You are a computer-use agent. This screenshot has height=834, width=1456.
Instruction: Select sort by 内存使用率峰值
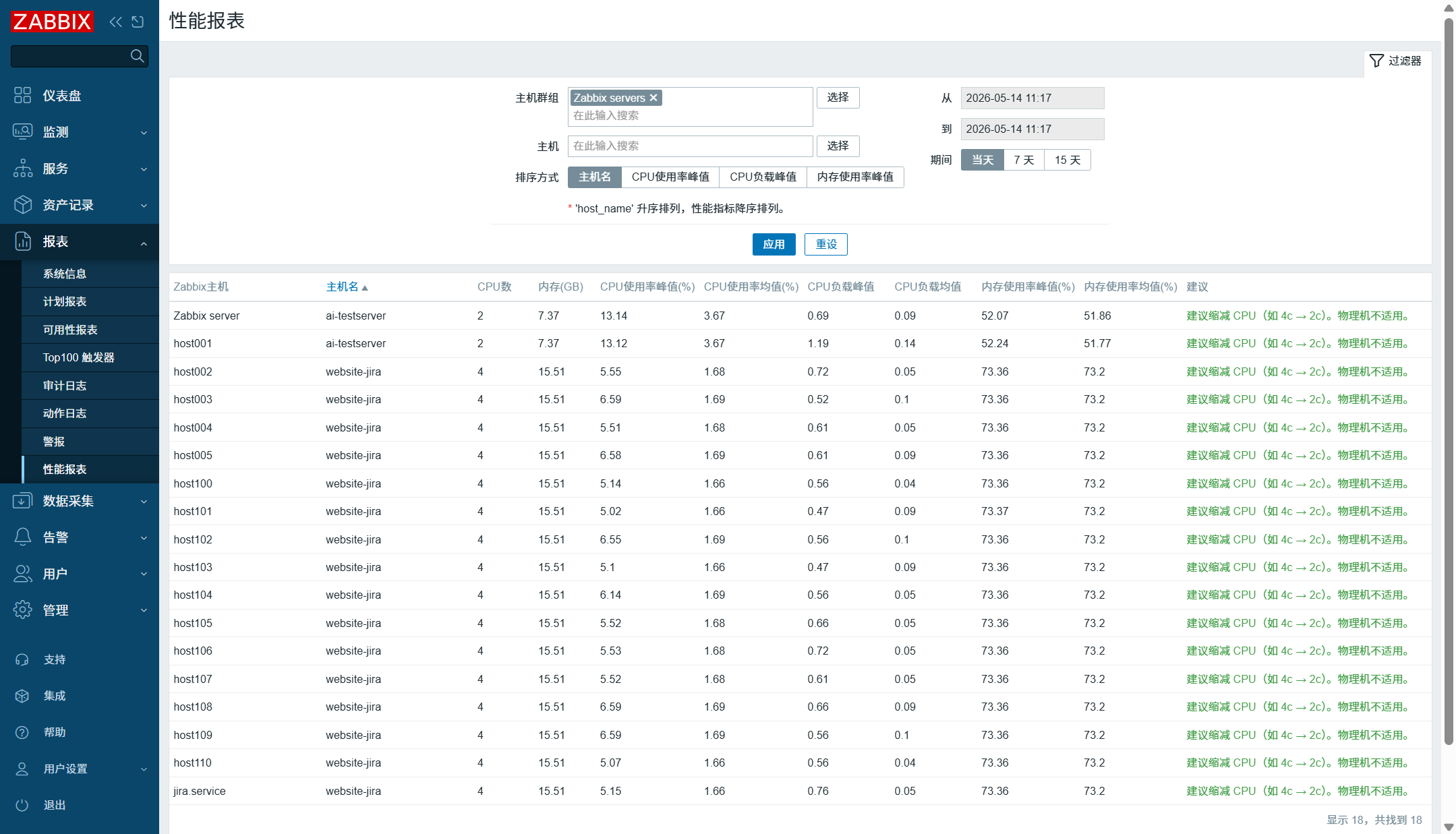(x=855, y=177)
